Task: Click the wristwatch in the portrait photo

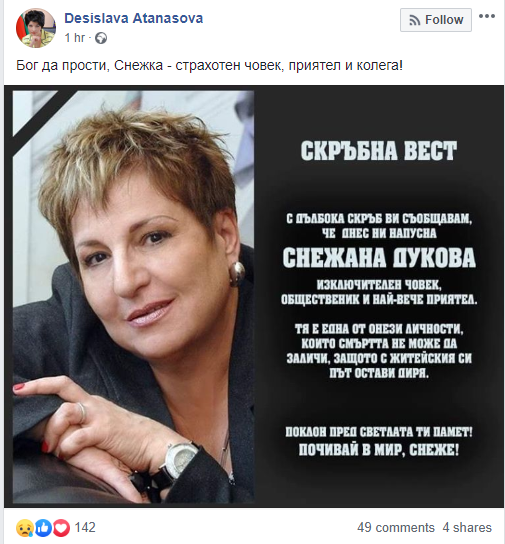Action: click(179, 460)
